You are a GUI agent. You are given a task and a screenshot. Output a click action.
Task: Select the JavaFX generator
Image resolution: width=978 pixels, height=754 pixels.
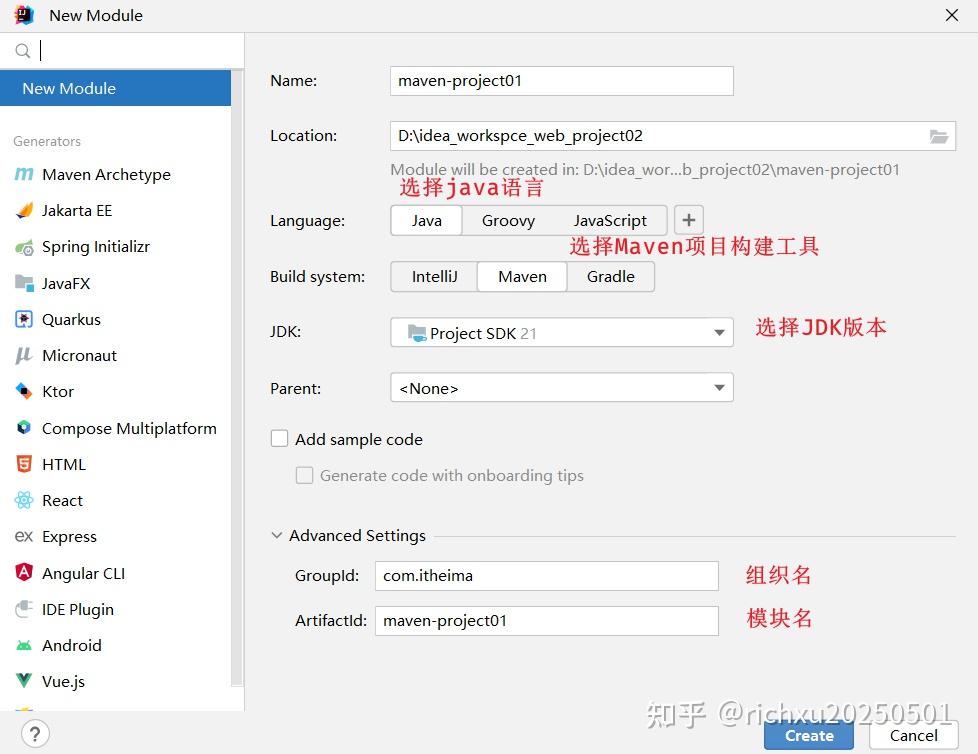click(x=66, y=283)
